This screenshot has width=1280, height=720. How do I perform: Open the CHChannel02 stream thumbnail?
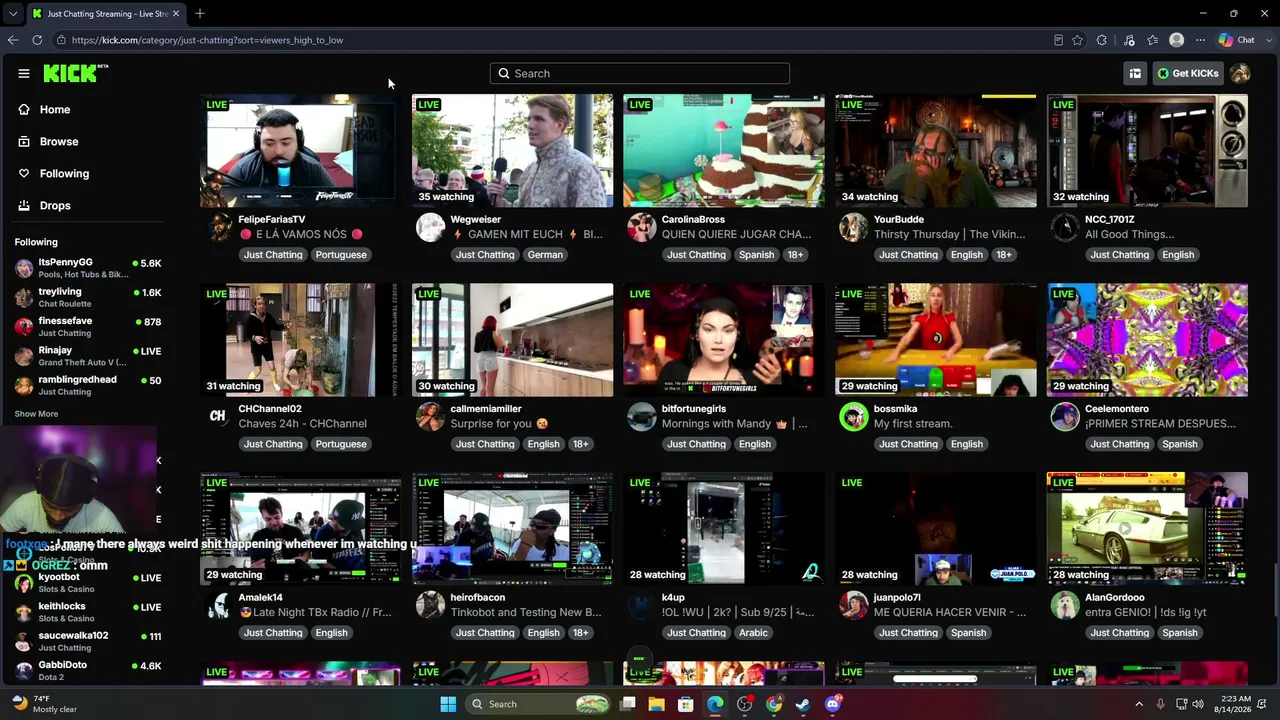click(x=301, y=340)
